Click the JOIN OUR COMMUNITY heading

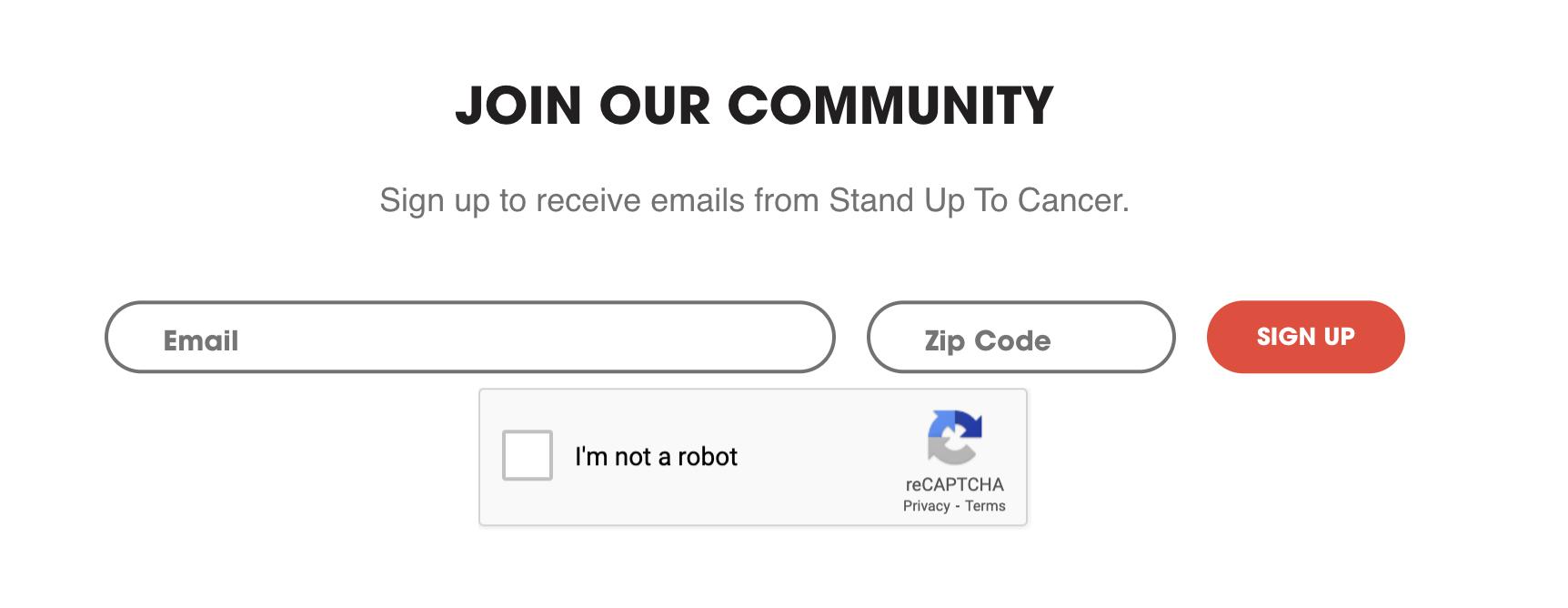pos(754,106)
